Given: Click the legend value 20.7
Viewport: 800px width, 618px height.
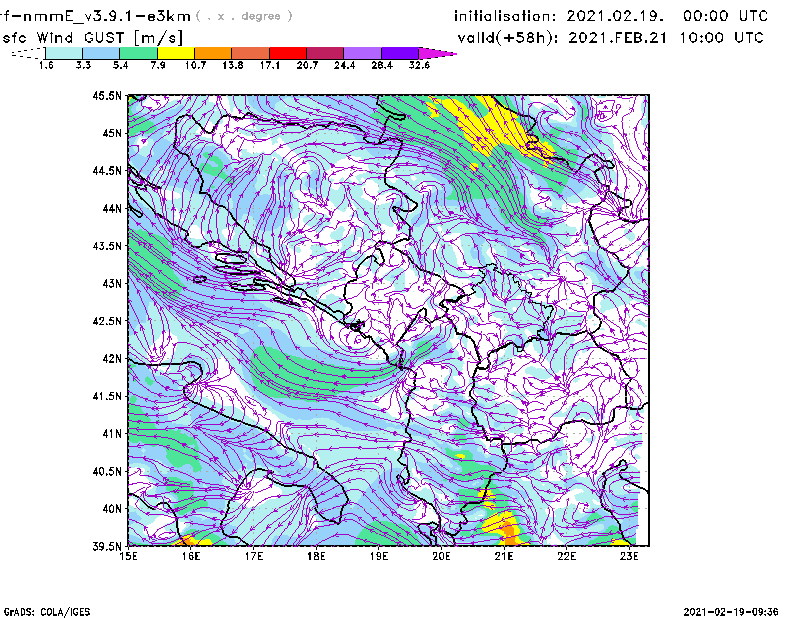Looking at the screenshot, I should (x=307, y=65).
